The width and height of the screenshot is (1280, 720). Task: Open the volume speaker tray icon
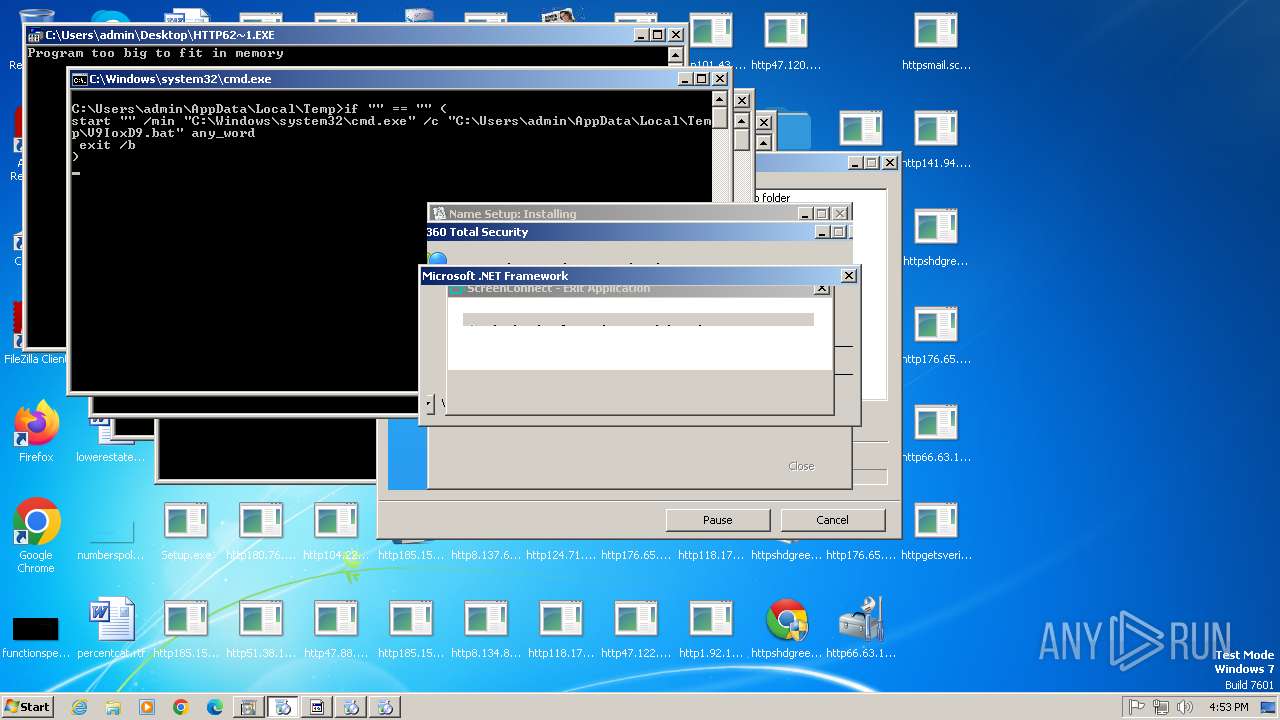coord(1185,707)
